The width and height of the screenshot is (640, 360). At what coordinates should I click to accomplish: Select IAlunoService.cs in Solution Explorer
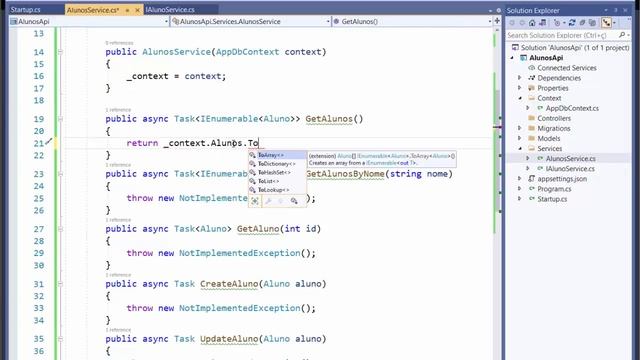(x=570, y=169)
